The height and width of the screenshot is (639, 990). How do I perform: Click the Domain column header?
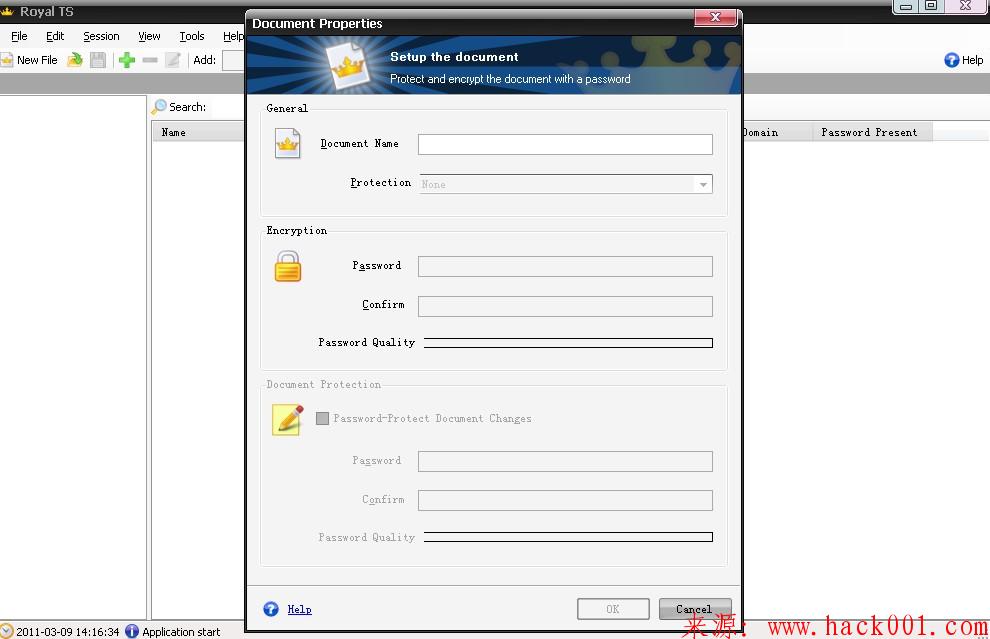click(x=777, y=132)
